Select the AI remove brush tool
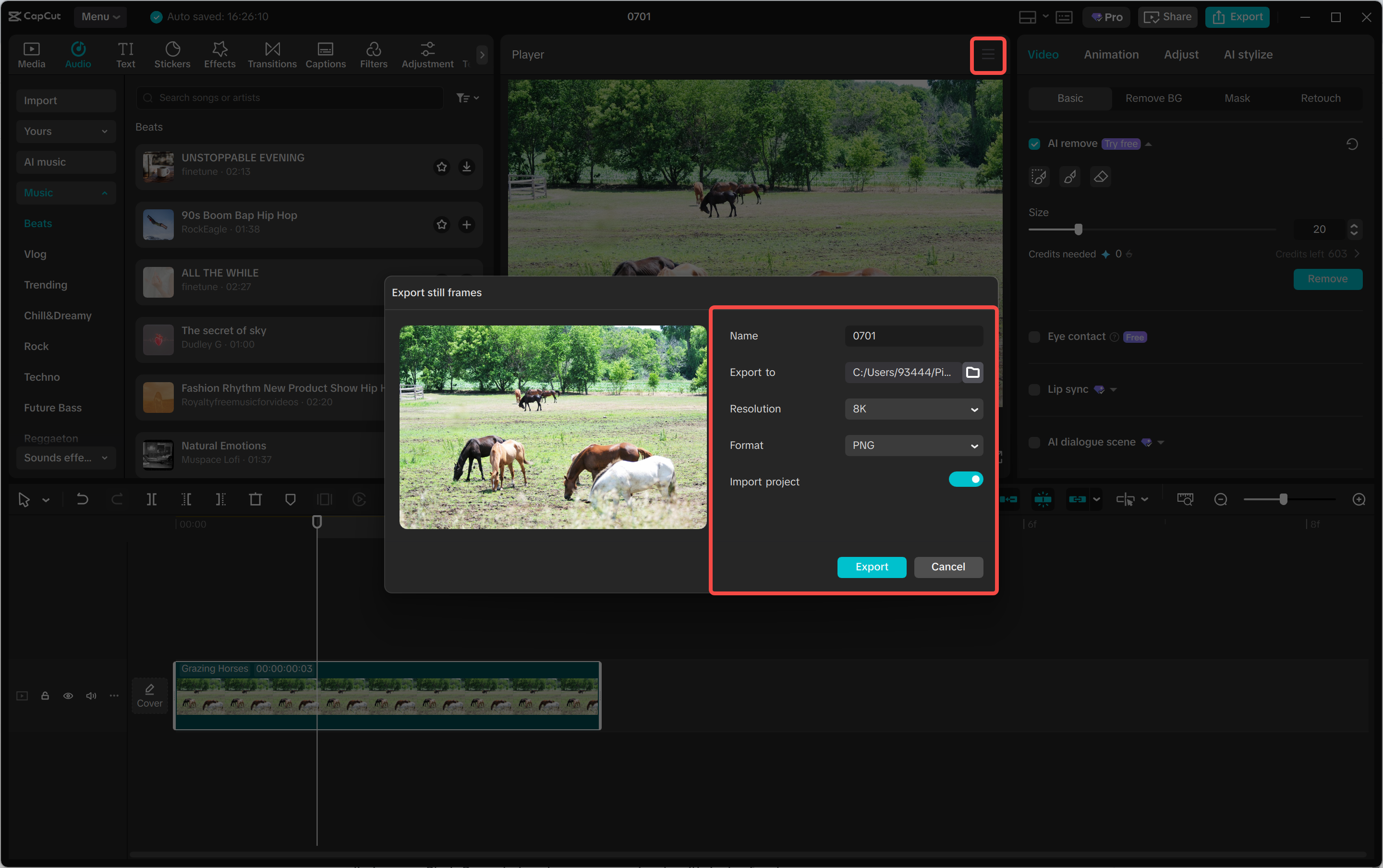The image size is (1383, 868). (1068, 177)
